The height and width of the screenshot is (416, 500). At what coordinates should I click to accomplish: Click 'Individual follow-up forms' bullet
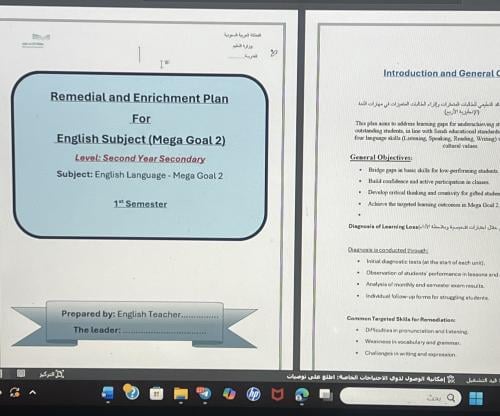[427, 297]
